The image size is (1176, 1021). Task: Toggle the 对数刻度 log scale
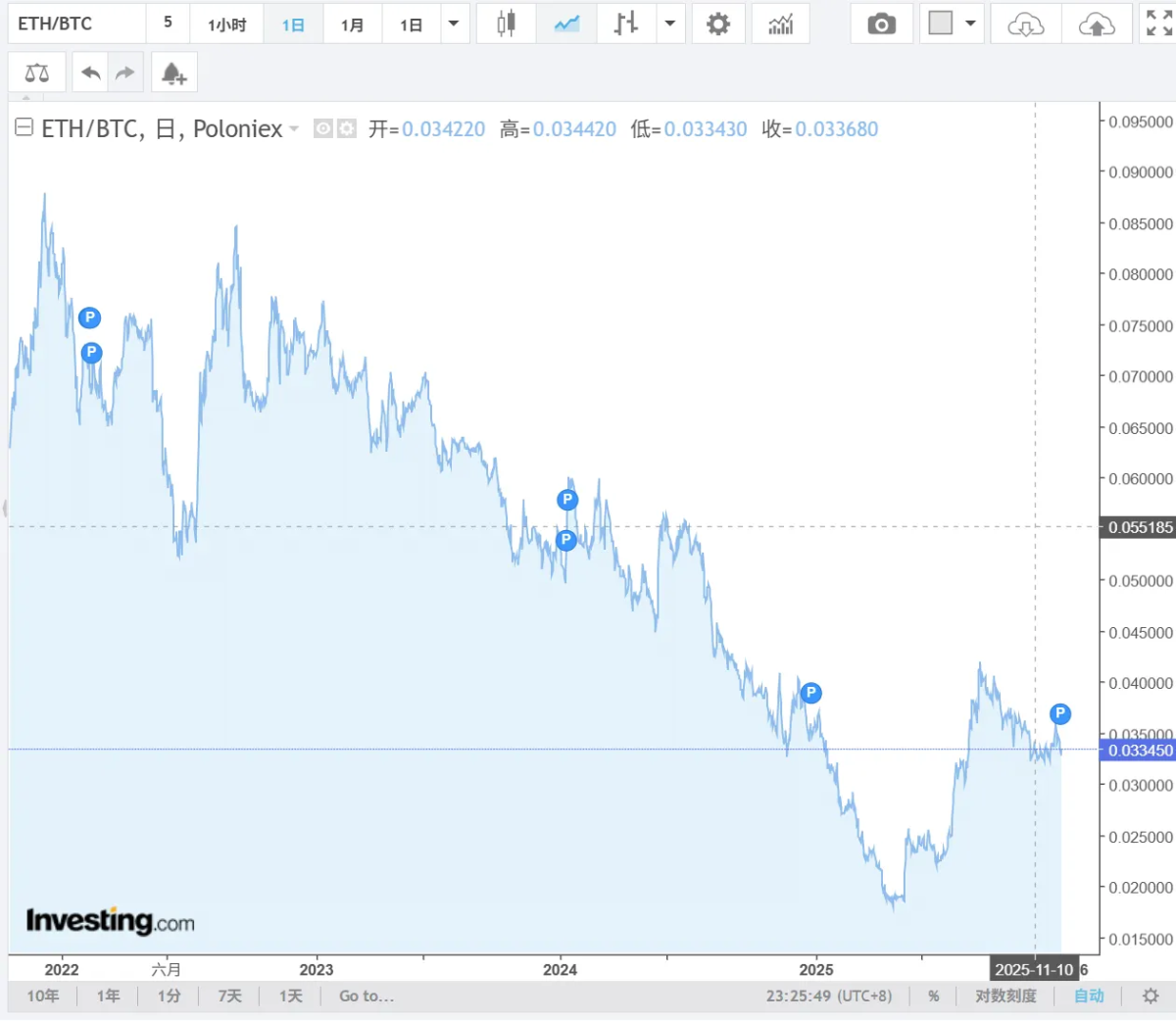pos(1005,997)
